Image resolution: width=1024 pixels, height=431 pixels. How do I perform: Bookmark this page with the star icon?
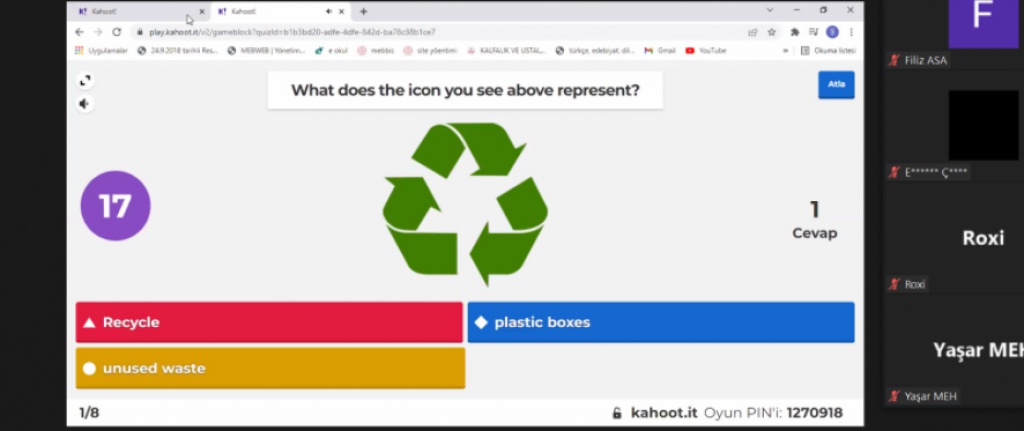point(772,32)
